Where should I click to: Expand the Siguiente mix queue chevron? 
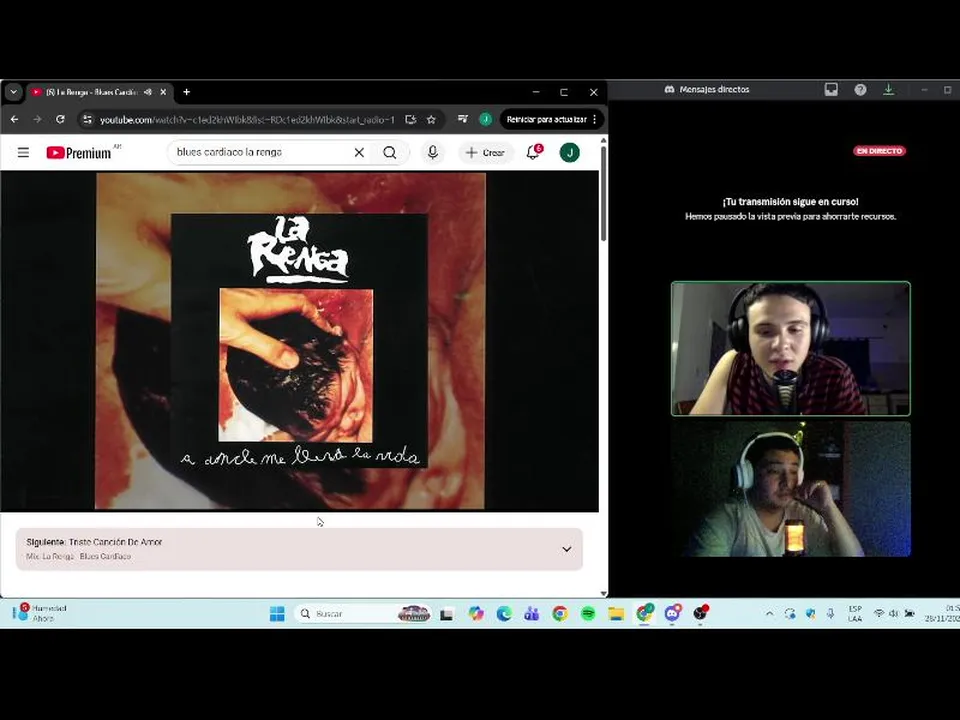click(567, 549)
